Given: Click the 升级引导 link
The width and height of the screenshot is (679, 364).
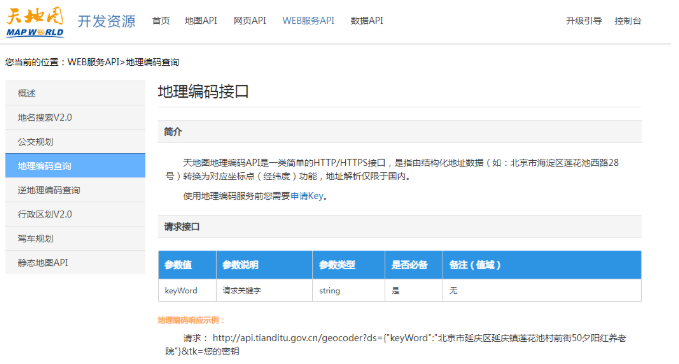Looking at the screenshot, I should tap(584, 21).
